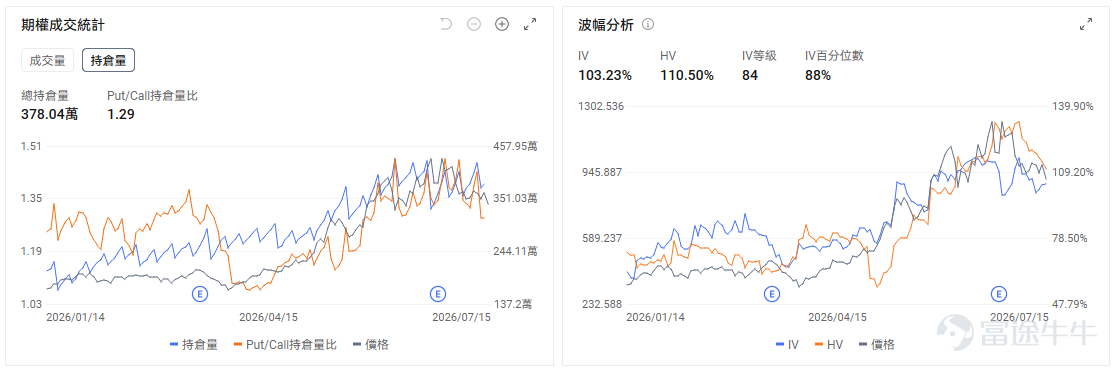
Task: Toggle the 價格 legend in volatility chart
Action: [876, 345]
